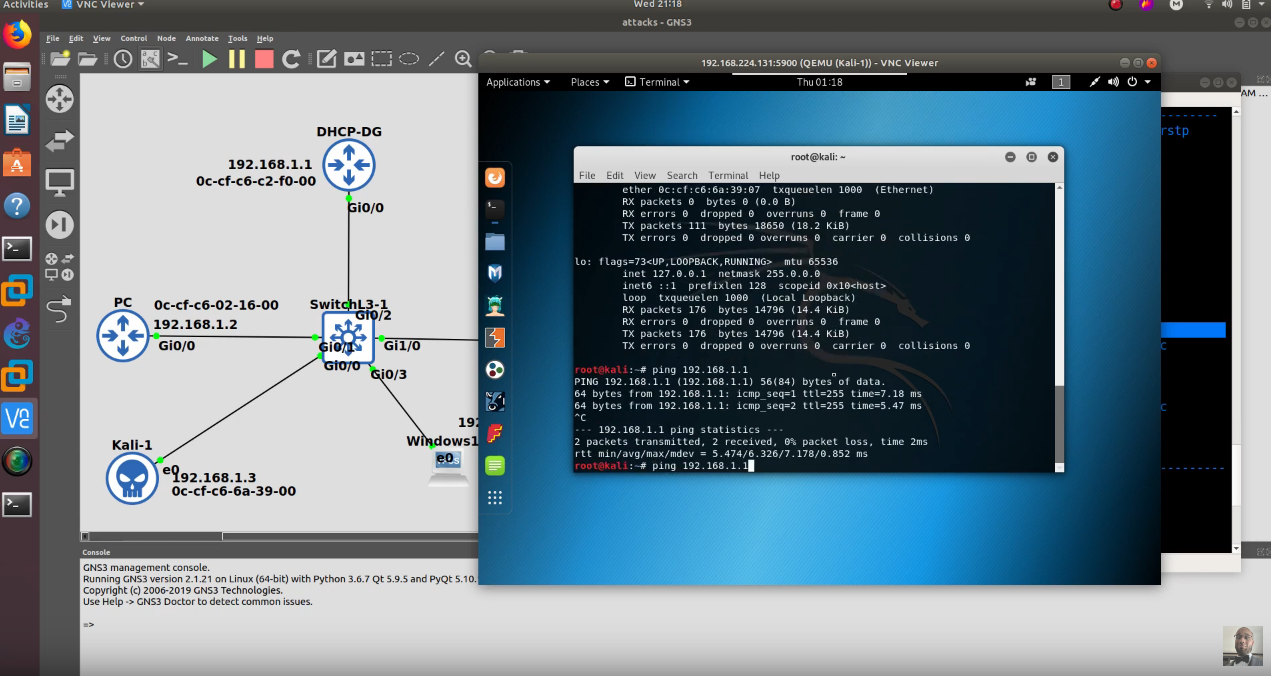This screenshot has width=1271, height=676.
Task: Toggle the Kali speaker volume control
Action: click(1113, 82)
